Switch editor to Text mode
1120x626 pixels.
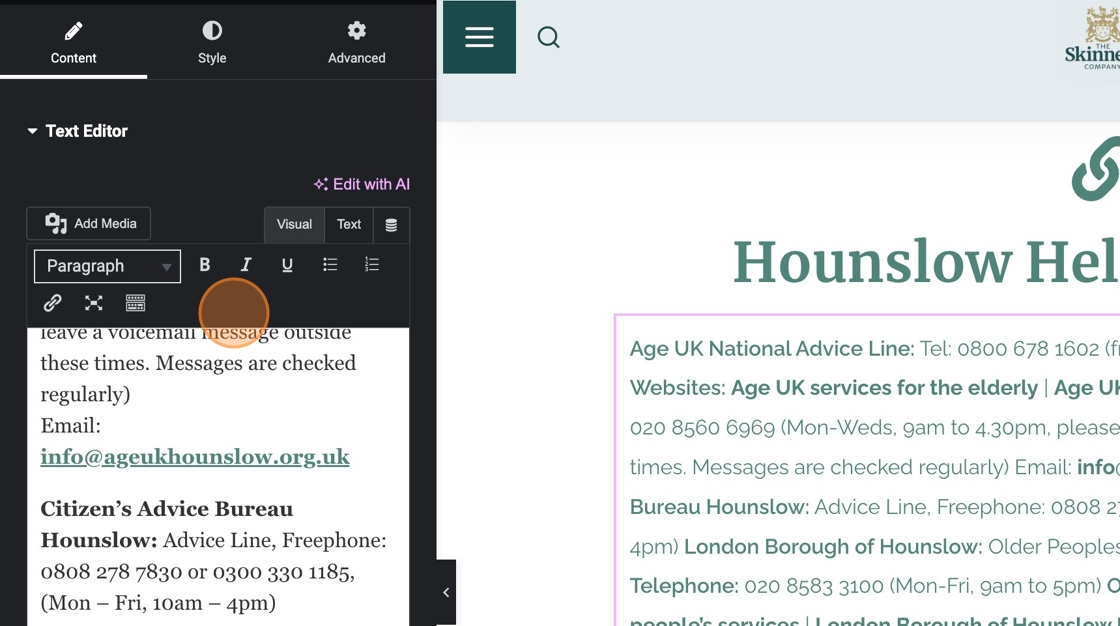point(349,224)
